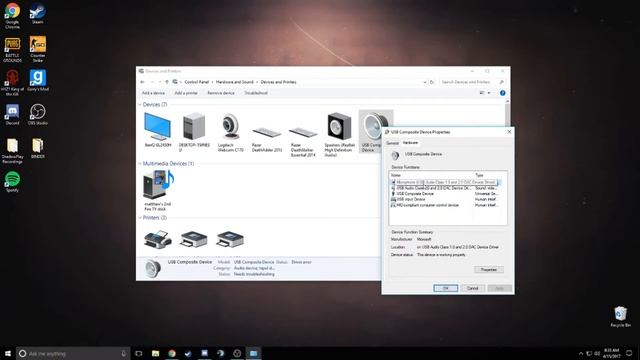This screenshot has height=360, width=640.
Task: Open the Garry's Mod desktop shortcut
Action: click(38, 80)
